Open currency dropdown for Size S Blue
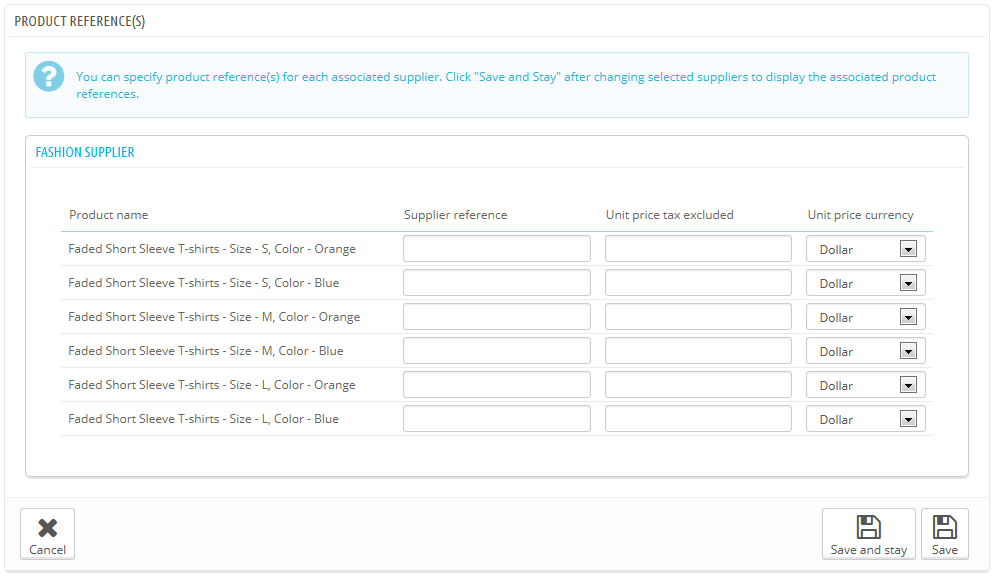Viewport: 993px width, 578px height. click(865, 283)
